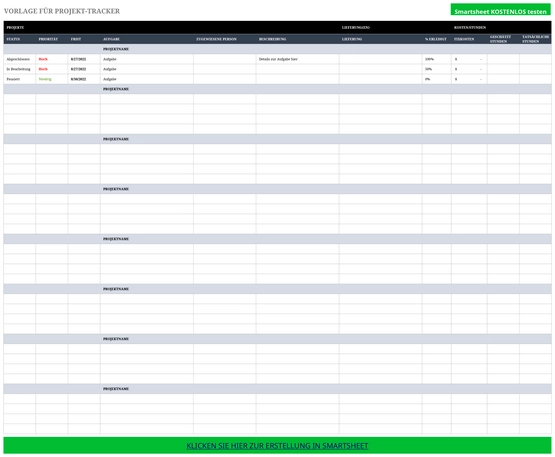Image resolution: width=555 pixels, height=457 pixels.
Task: Click the KOSTEN/STUNDEN section header
Action: [470, 27]
